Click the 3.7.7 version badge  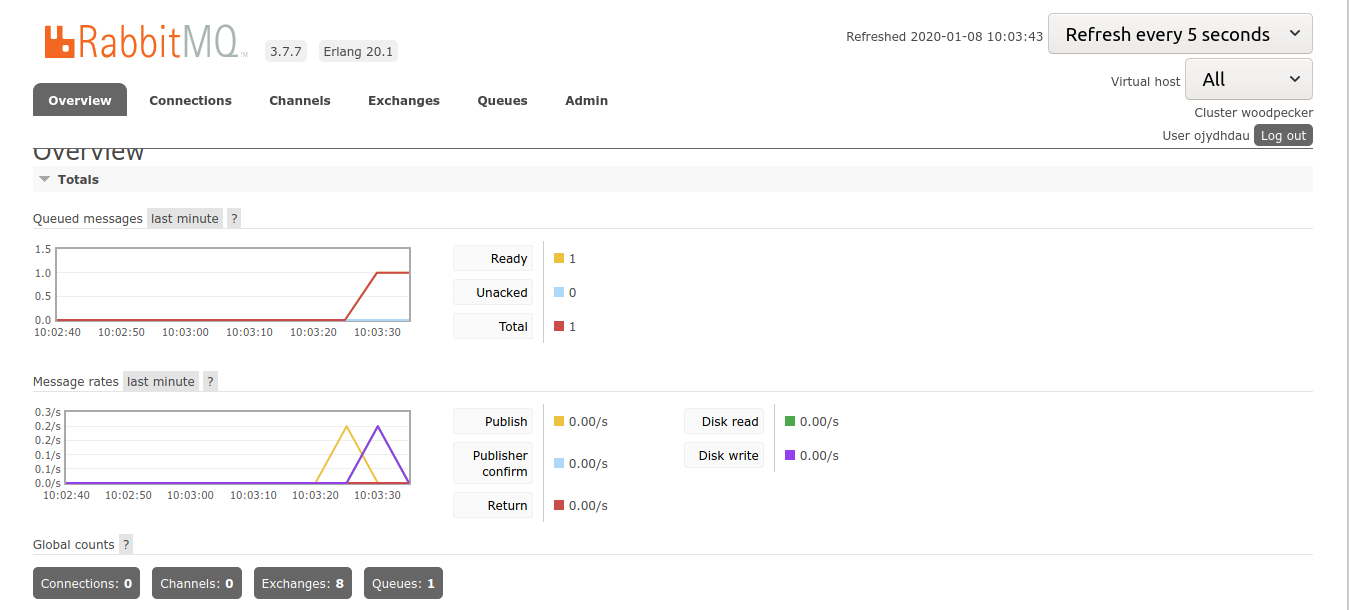coord(286,51)
